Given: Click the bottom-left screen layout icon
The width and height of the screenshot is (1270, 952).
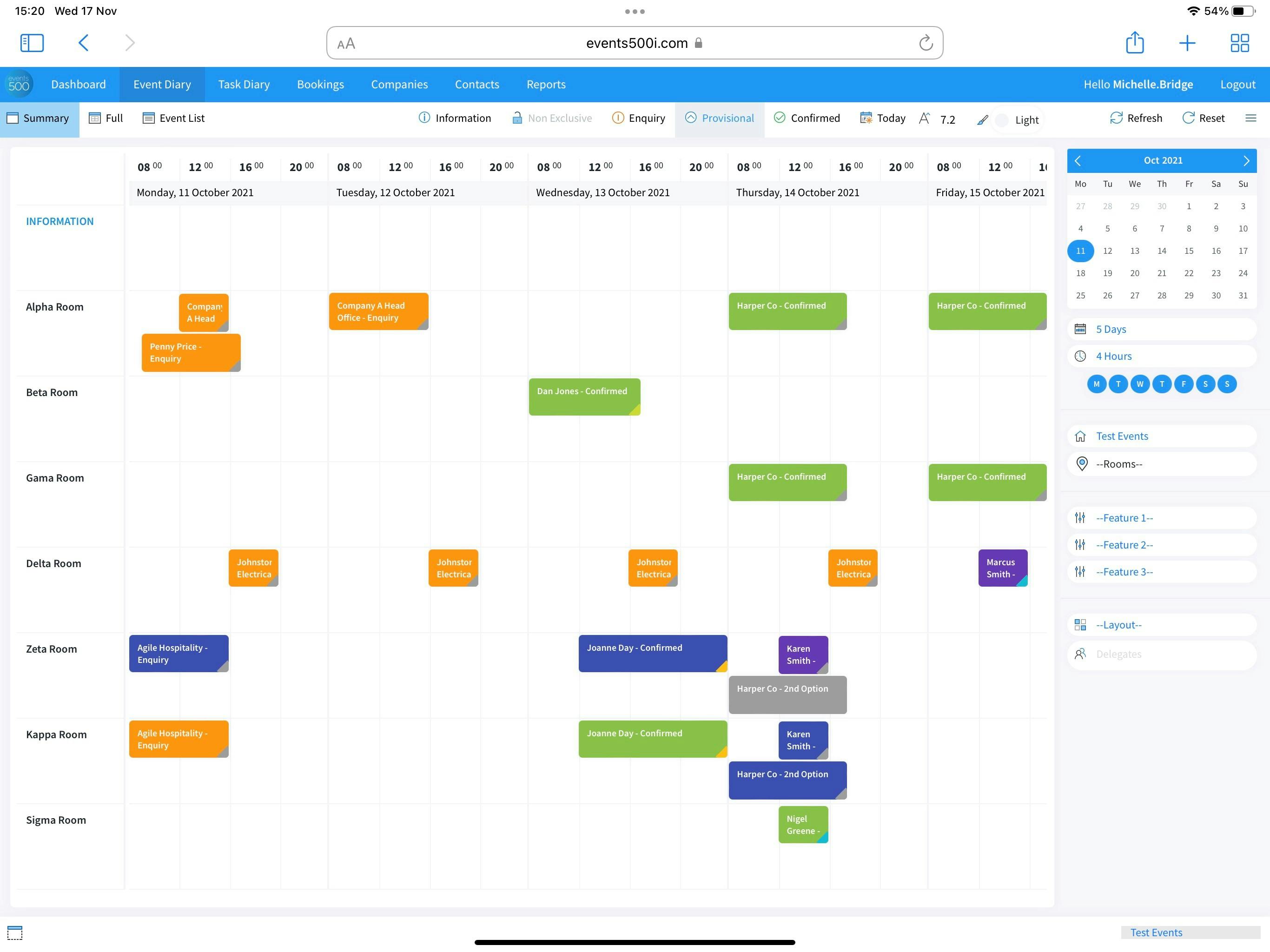Looking at the screenshot, I should pyautogui.click(x=15, y=932).
